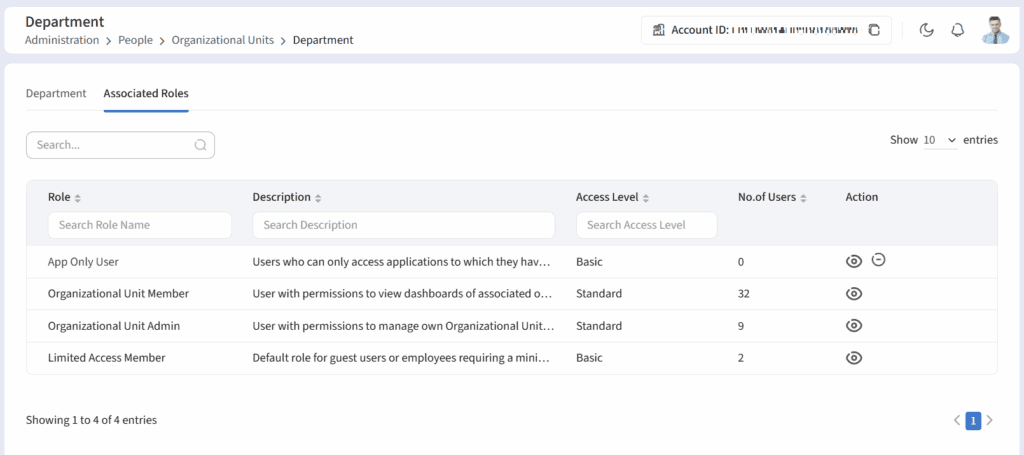
Task: Open the user profile avatar menu
Action: (x=994, y=30)
